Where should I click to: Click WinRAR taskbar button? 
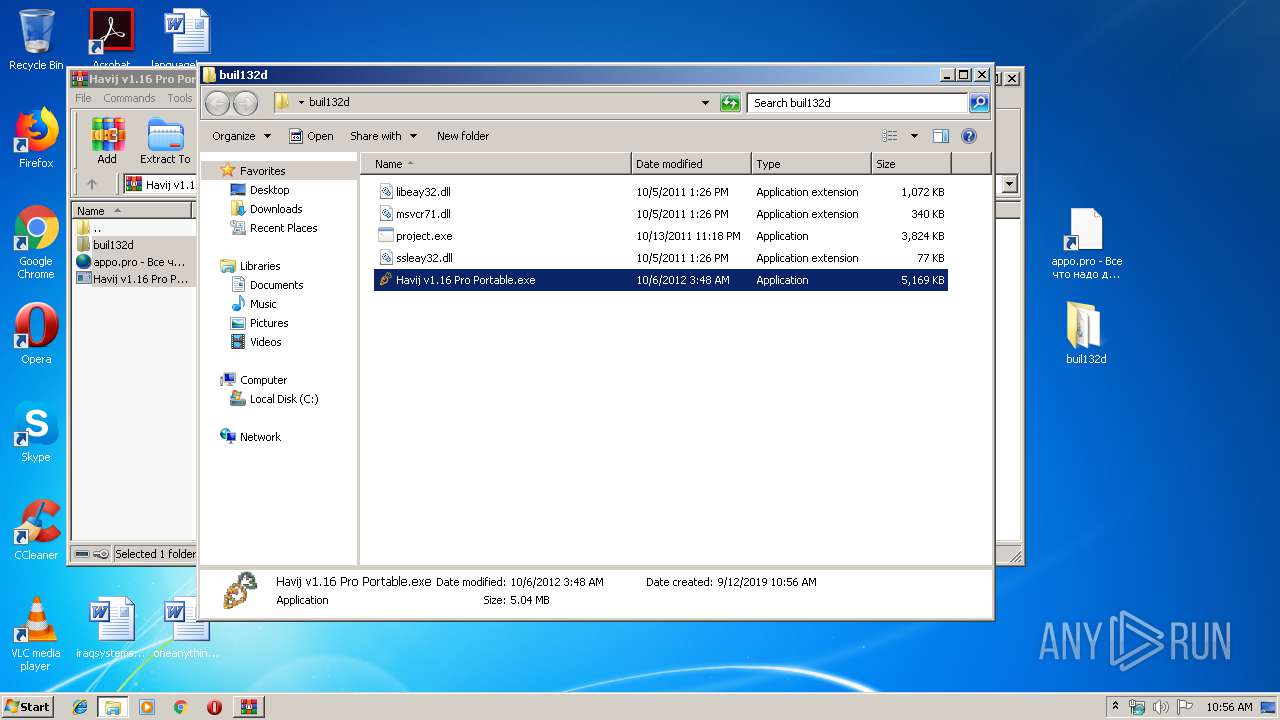(x=248, y=707)
